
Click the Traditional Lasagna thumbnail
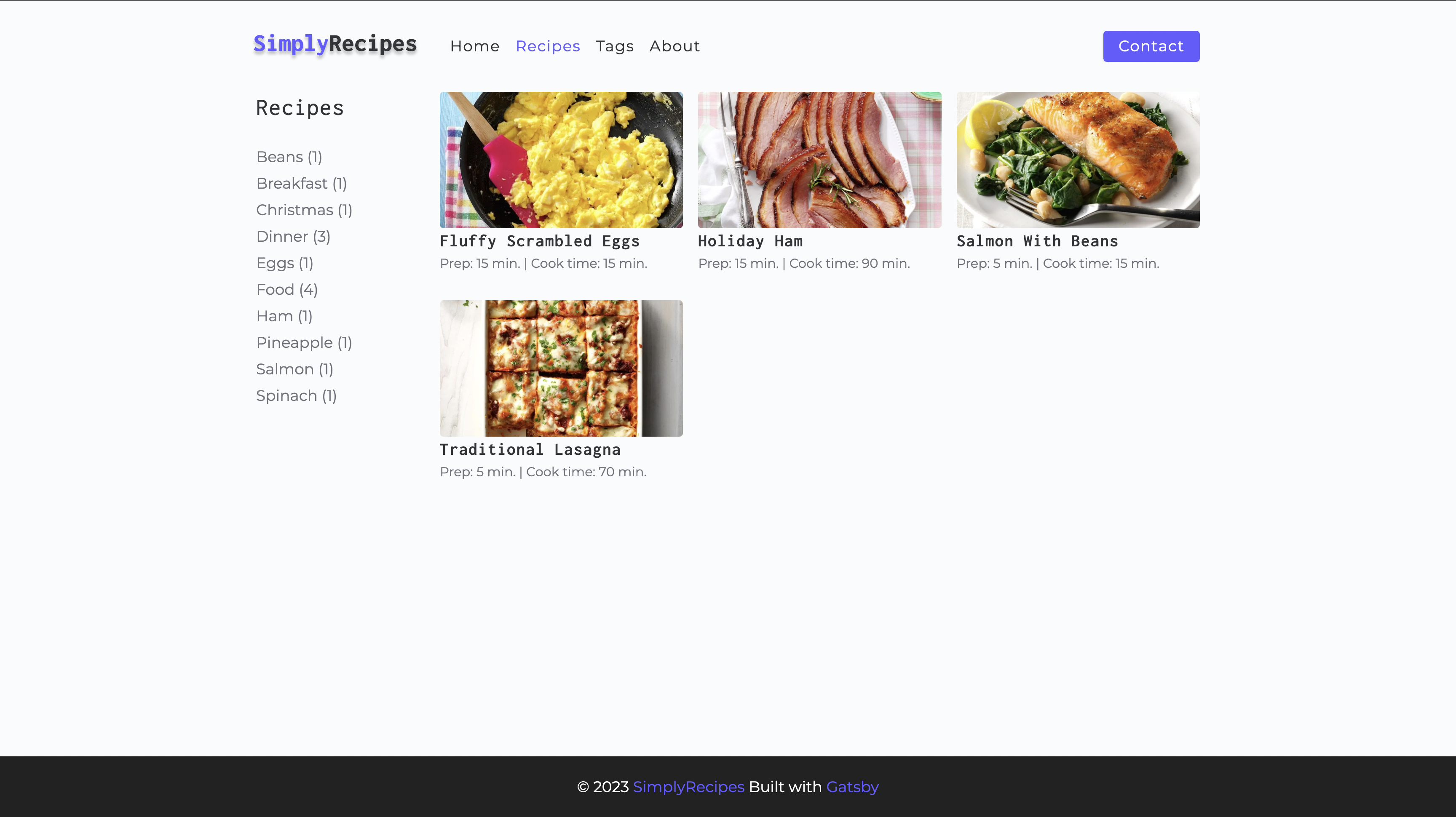pyautogui.click(x=561, y=368)
